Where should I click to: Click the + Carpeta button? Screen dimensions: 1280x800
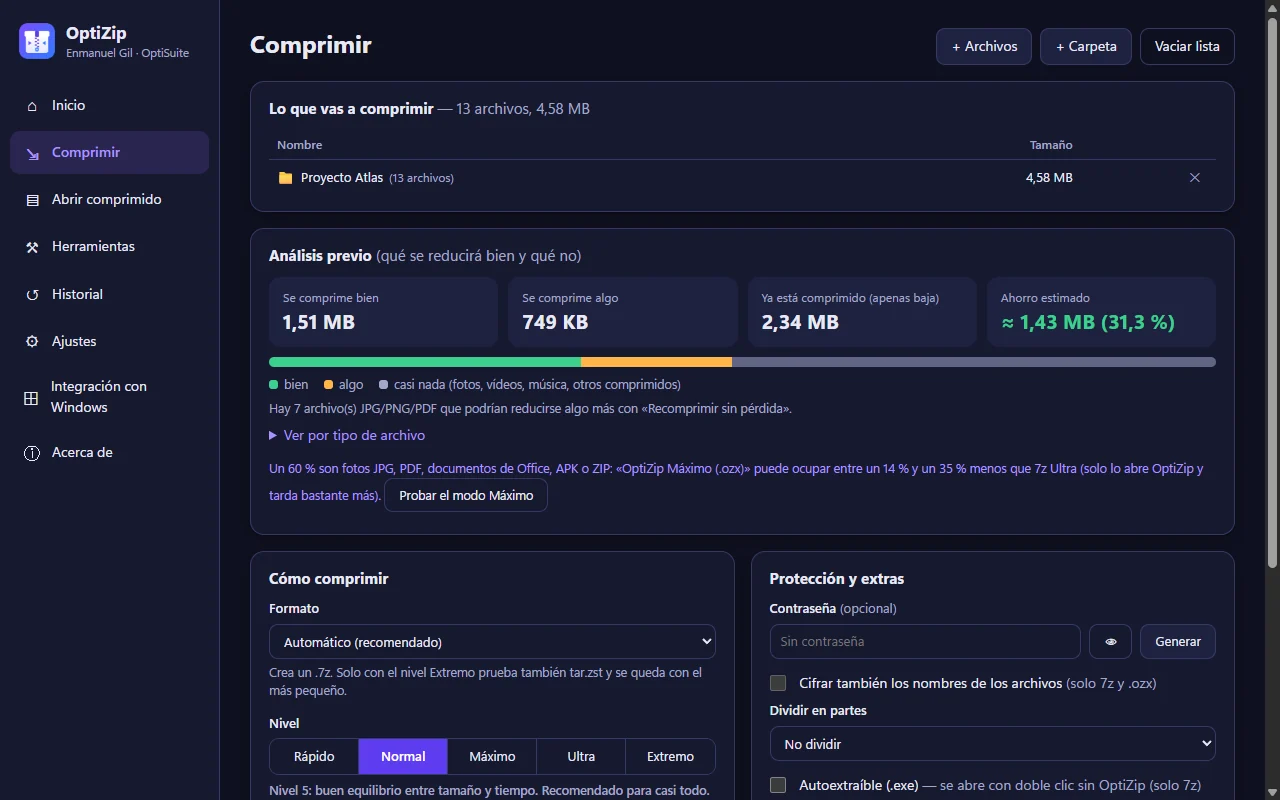1086,46
